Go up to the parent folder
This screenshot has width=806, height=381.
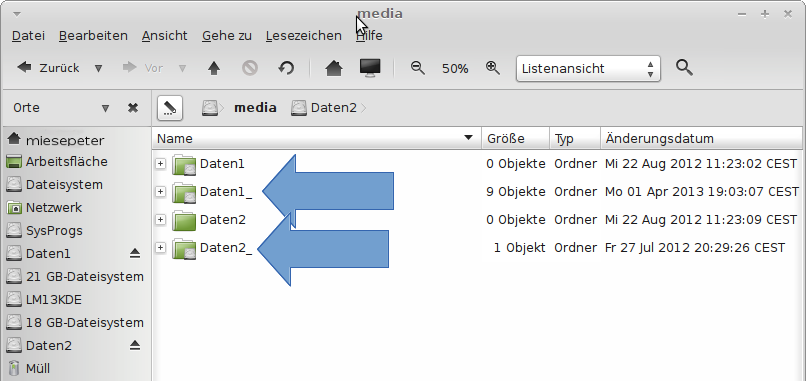pos(214,68)
